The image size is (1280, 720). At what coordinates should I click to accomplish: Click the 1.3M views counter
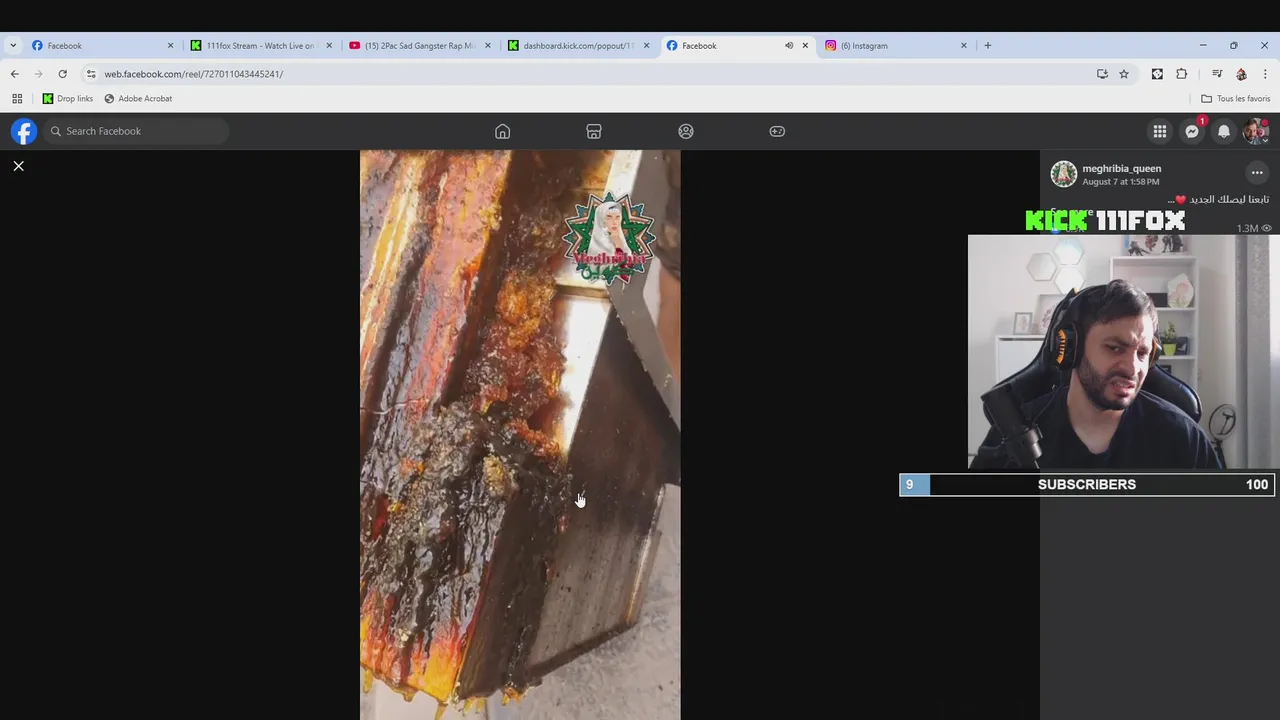click(x=1254, y=228)
